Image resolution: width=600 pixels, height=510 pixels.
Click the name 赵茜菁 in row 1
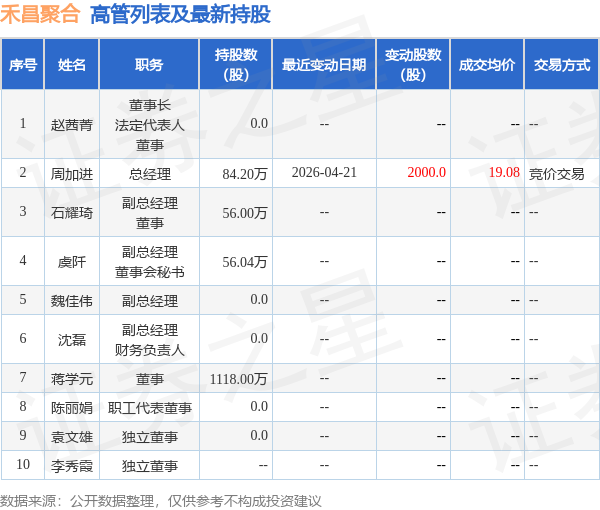click(x=72, y=125)
